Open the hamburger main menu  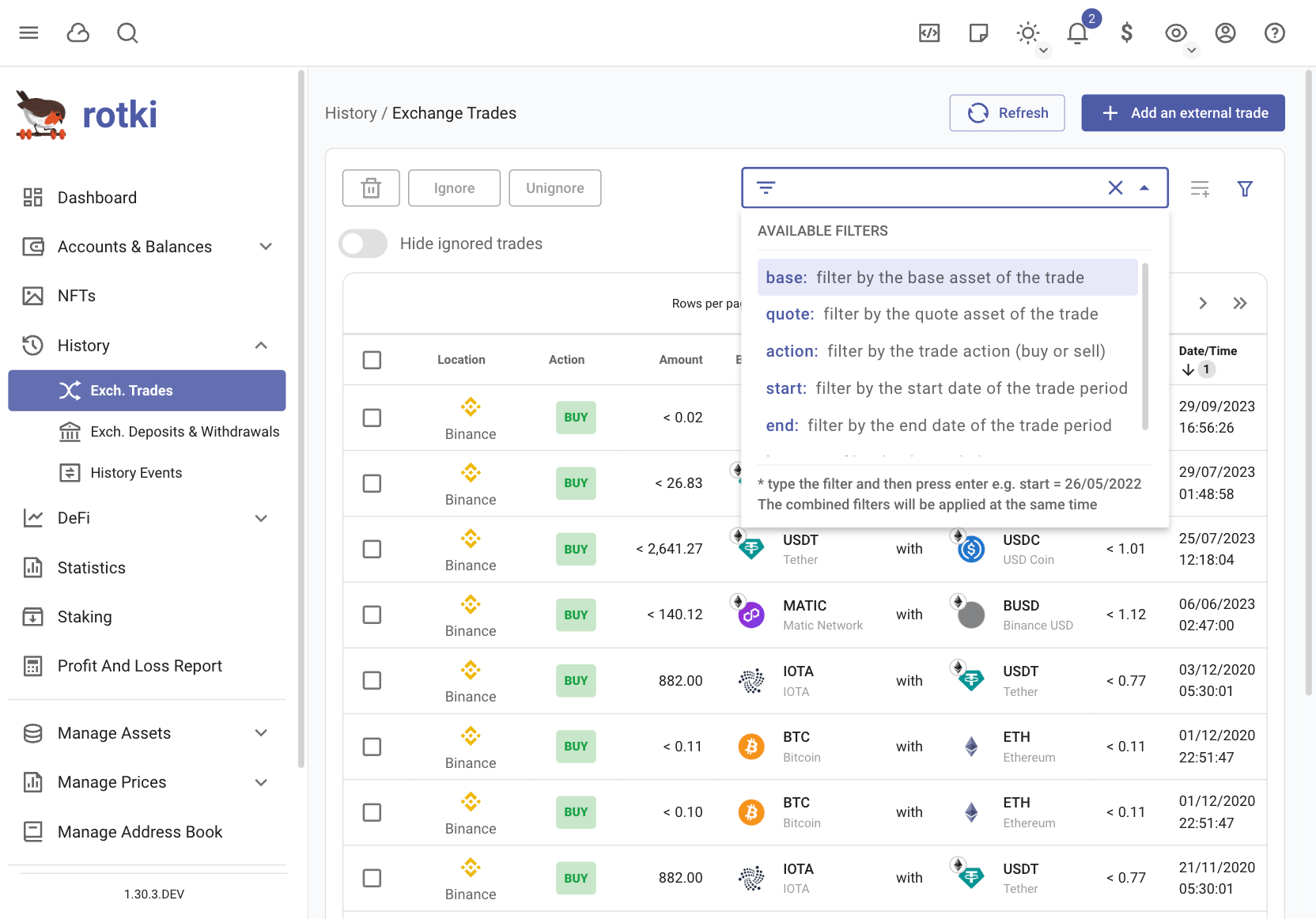29,32
